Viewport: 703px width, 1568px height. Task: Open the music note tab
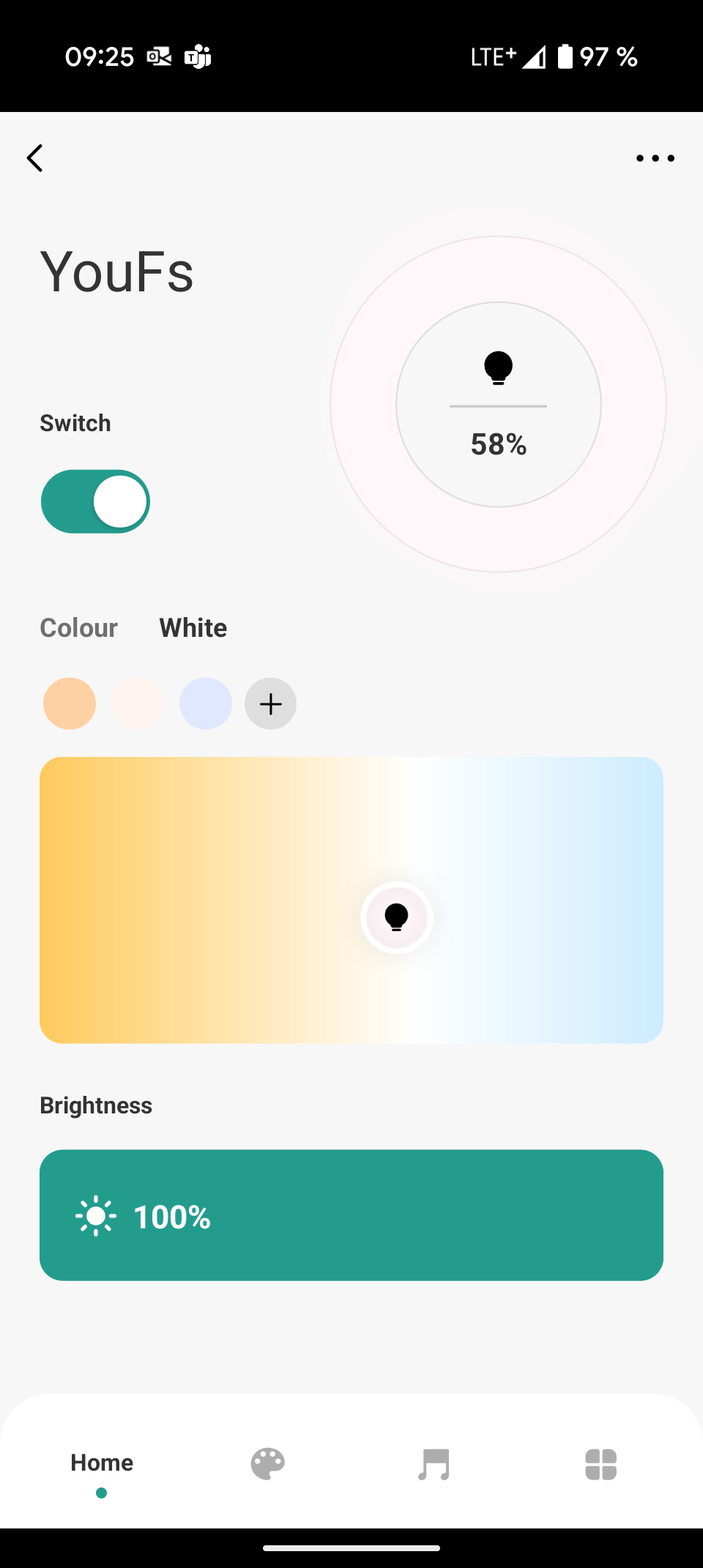pyautogui.click(x=434, y=1464)
